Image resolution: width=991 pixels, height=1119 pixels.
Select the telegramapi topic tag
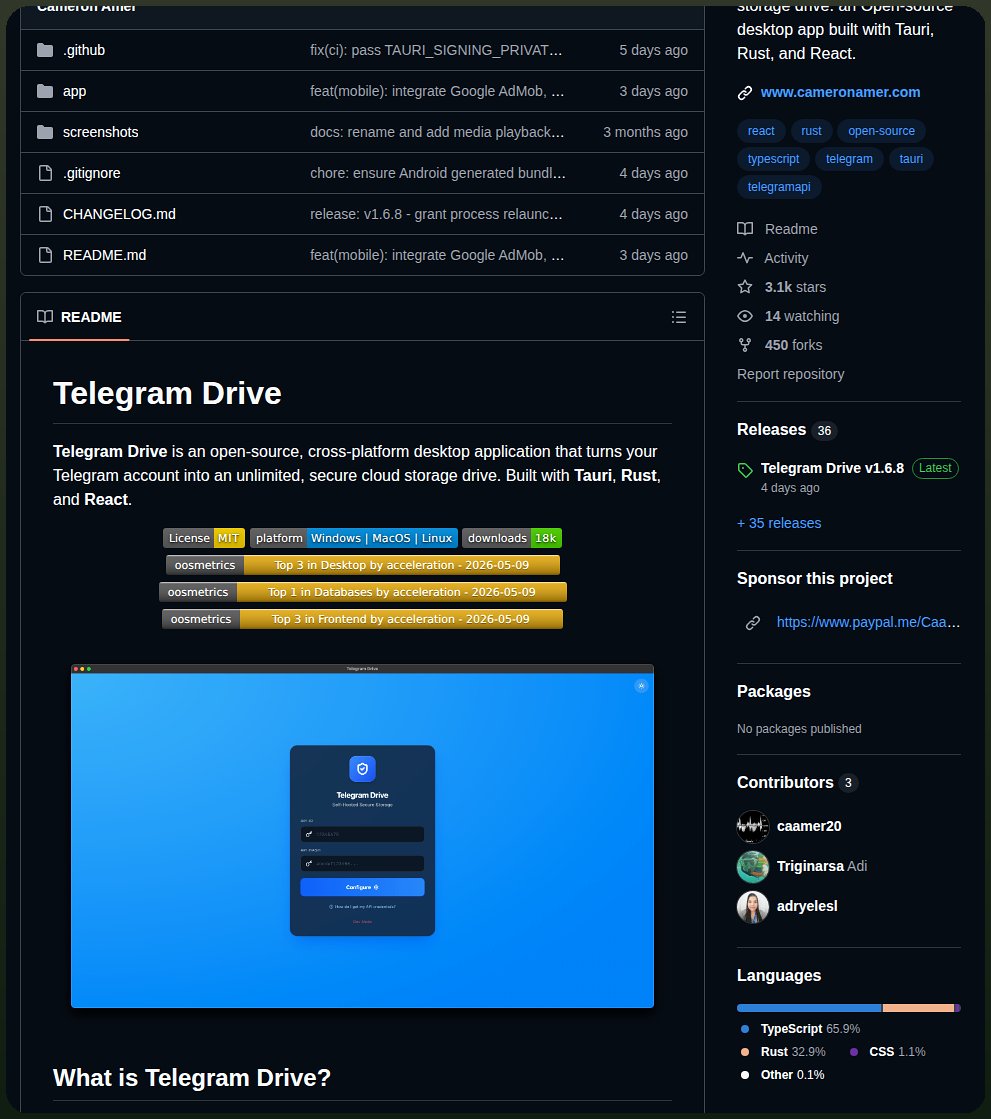779,187
